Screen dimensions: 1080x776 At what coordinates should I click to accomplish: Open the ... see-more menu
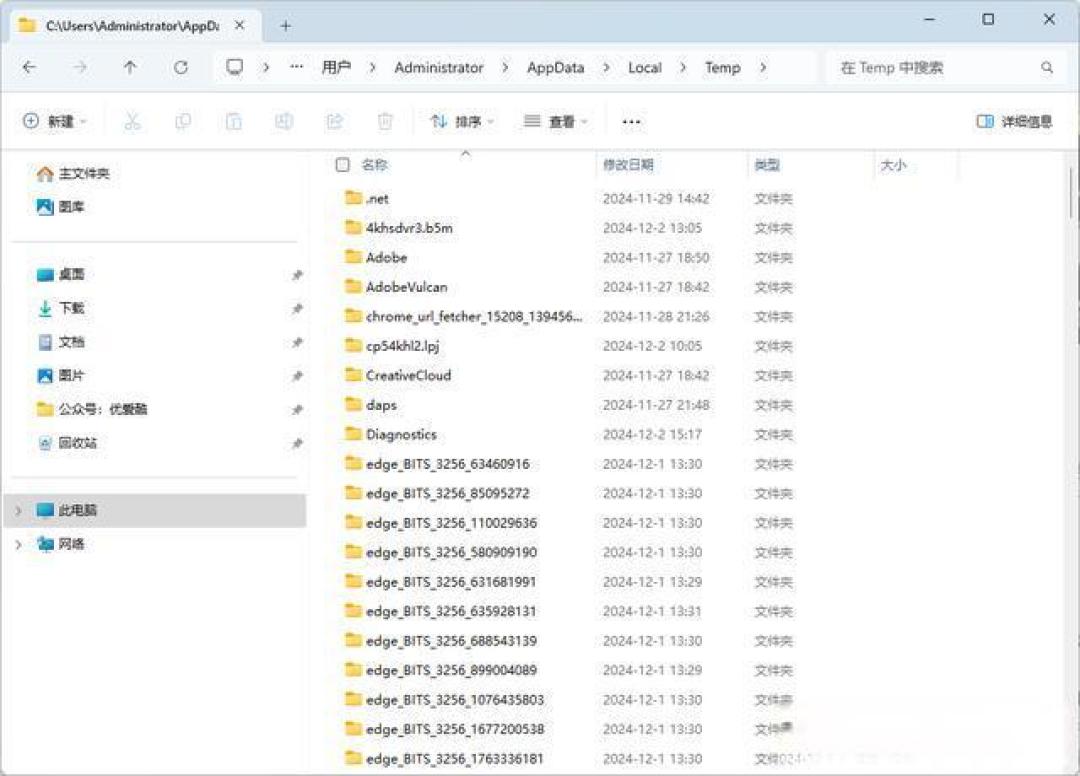click(630, 120)
